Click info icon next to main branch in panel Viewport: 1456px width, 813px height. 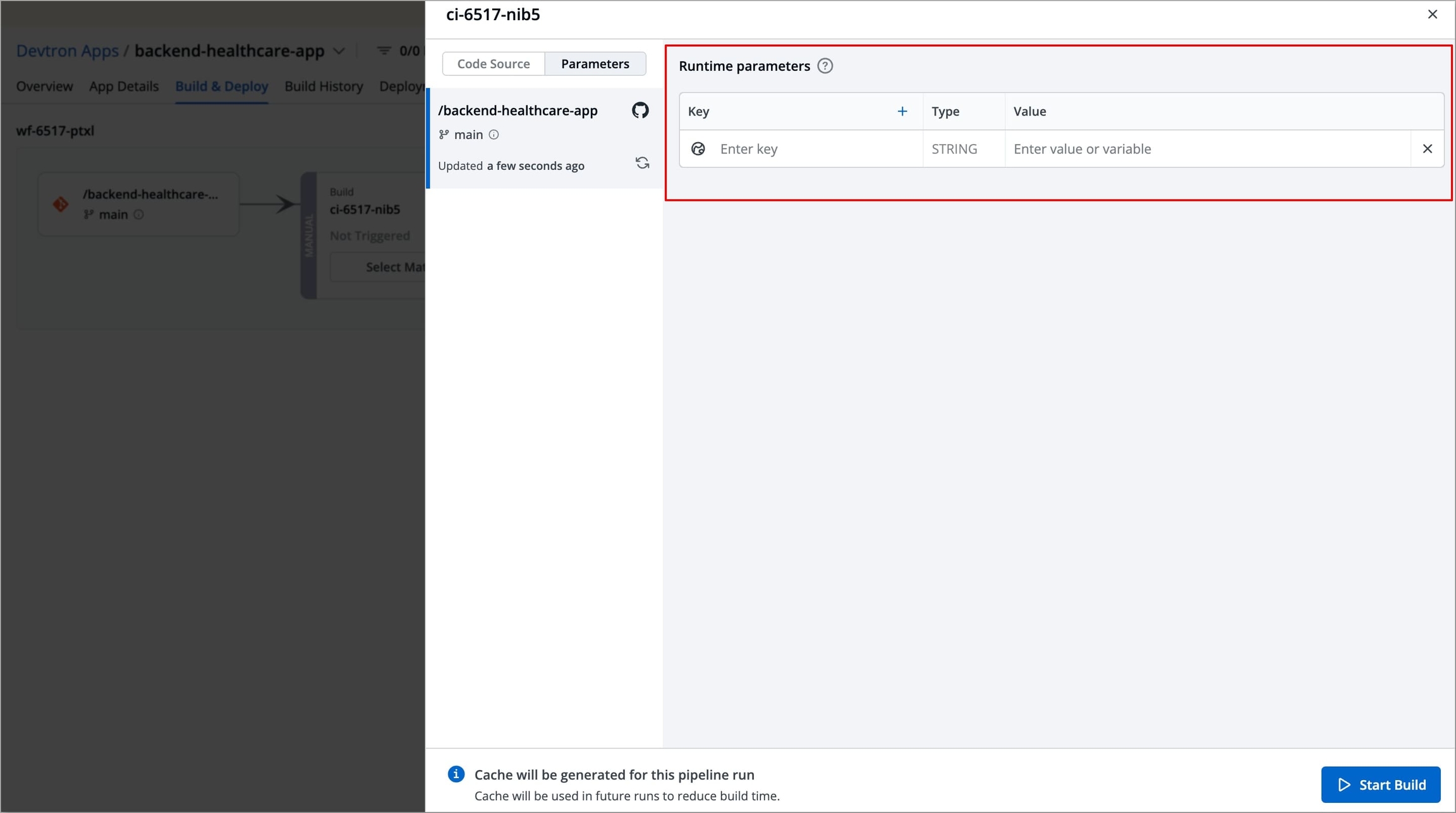494,135
